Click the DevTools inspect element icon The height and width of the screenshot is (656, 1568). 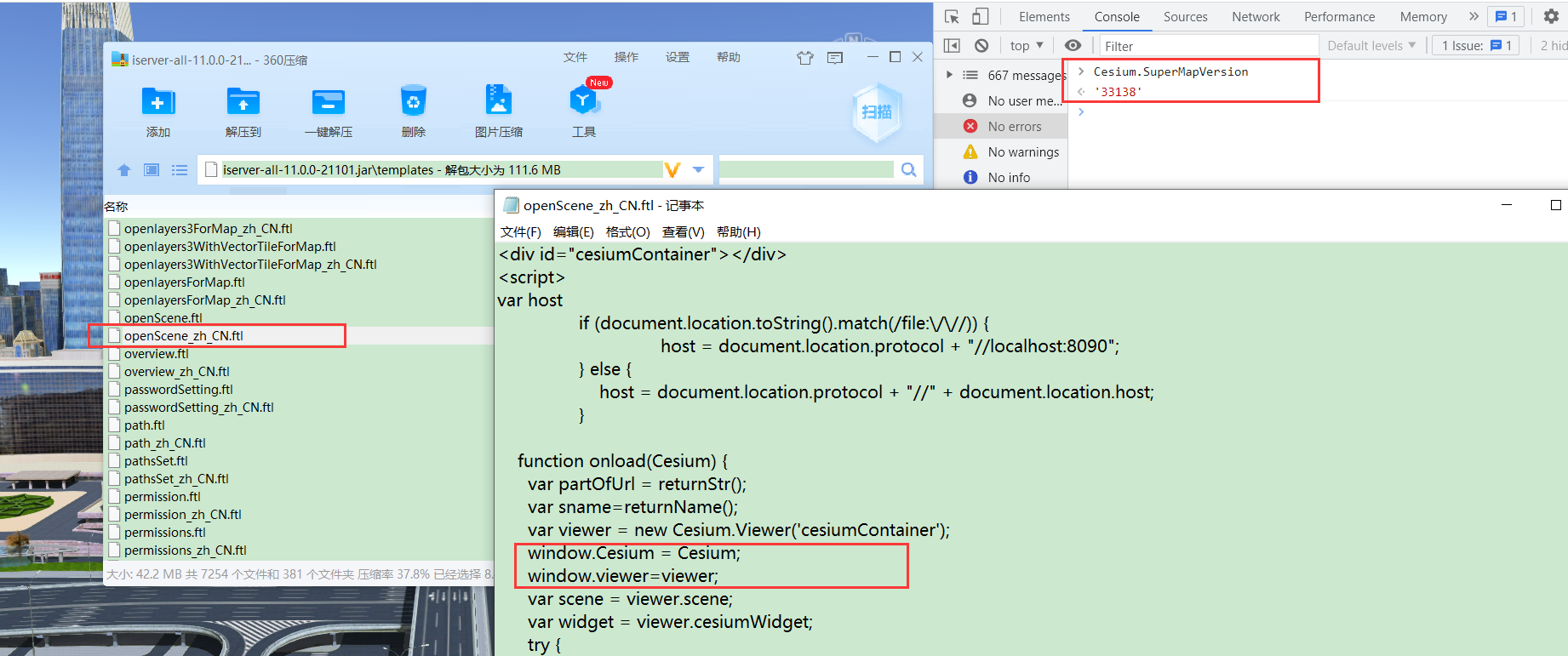pyautogui.click(x=952, y=17)
